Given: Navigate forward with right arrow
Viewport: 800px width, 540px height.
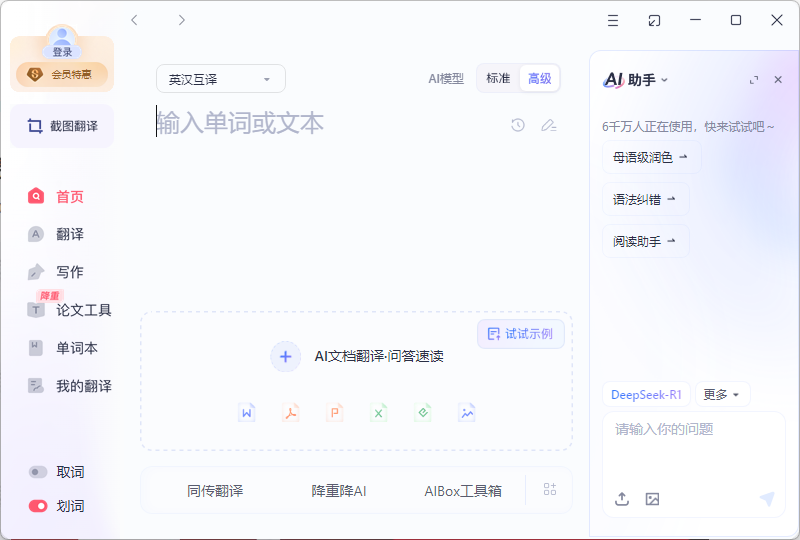Looking at the screenshot, I should point(182,20).
